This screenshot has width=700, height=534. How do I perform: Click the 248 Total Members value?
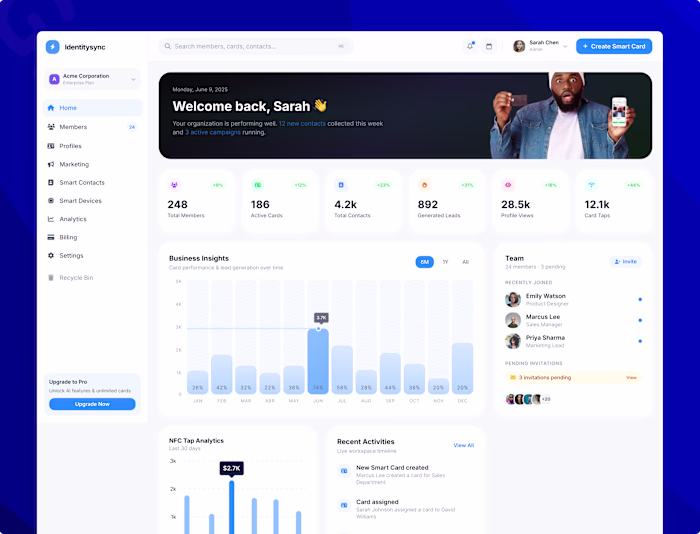click(178, 204)
